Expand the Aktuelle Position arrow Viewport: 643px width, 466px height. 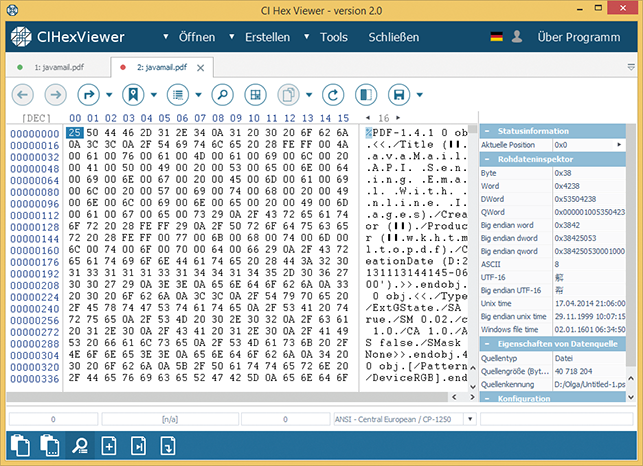[x=619, y=144]
